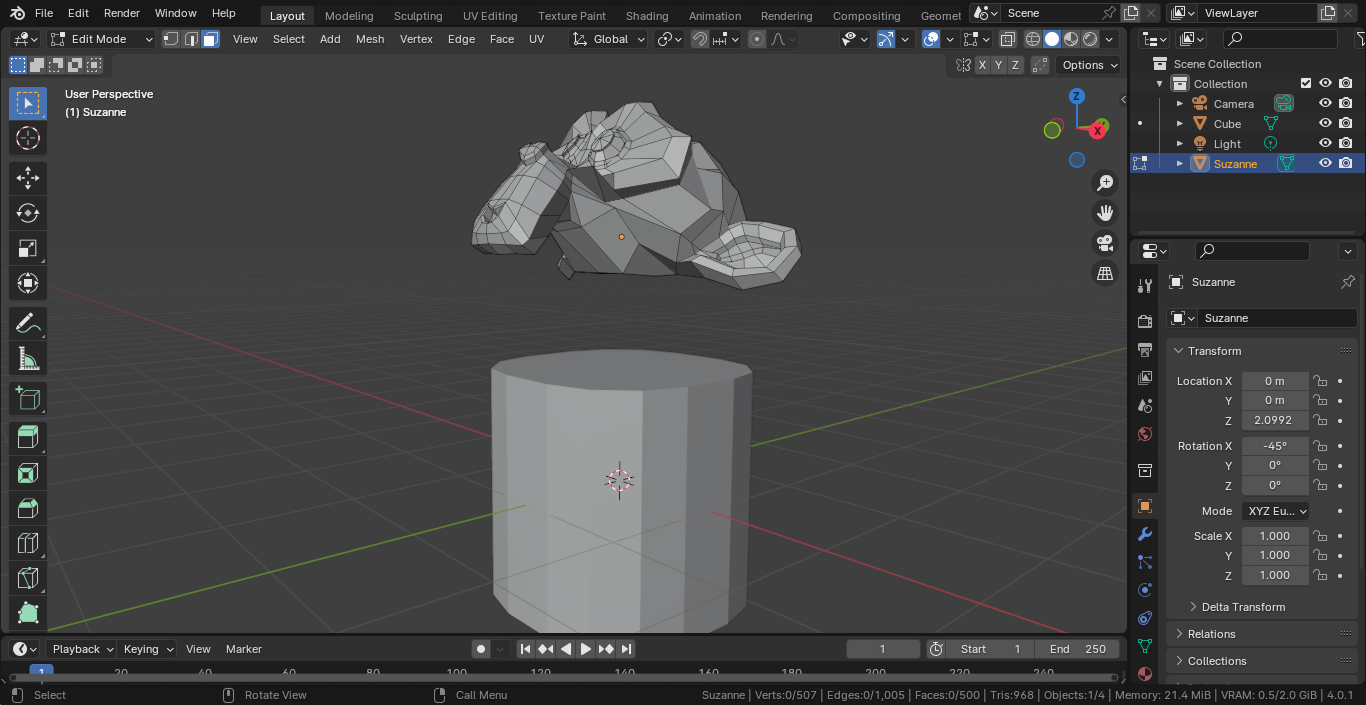Open the Global orientation dropdown
Image resolution: width=1366 pixels, height=705 pixels.
click(x=609, y=39)
